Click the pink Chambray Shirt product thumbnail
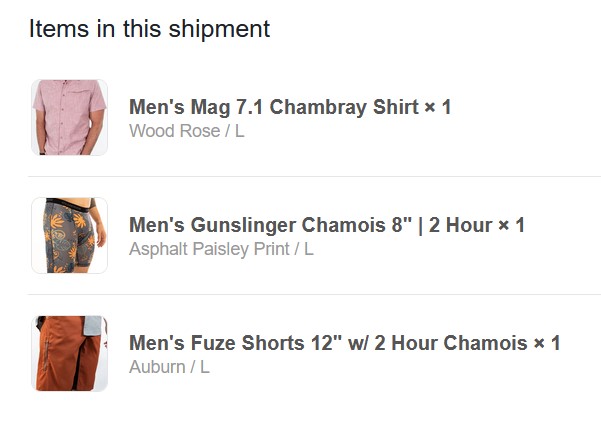 pos(69,118)
